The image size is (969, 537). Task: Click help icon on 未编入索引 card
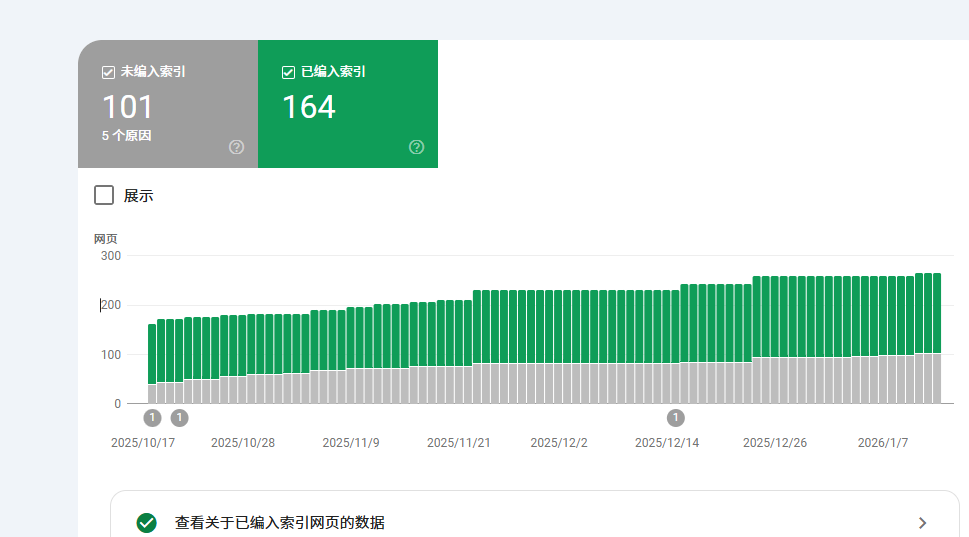236,147
